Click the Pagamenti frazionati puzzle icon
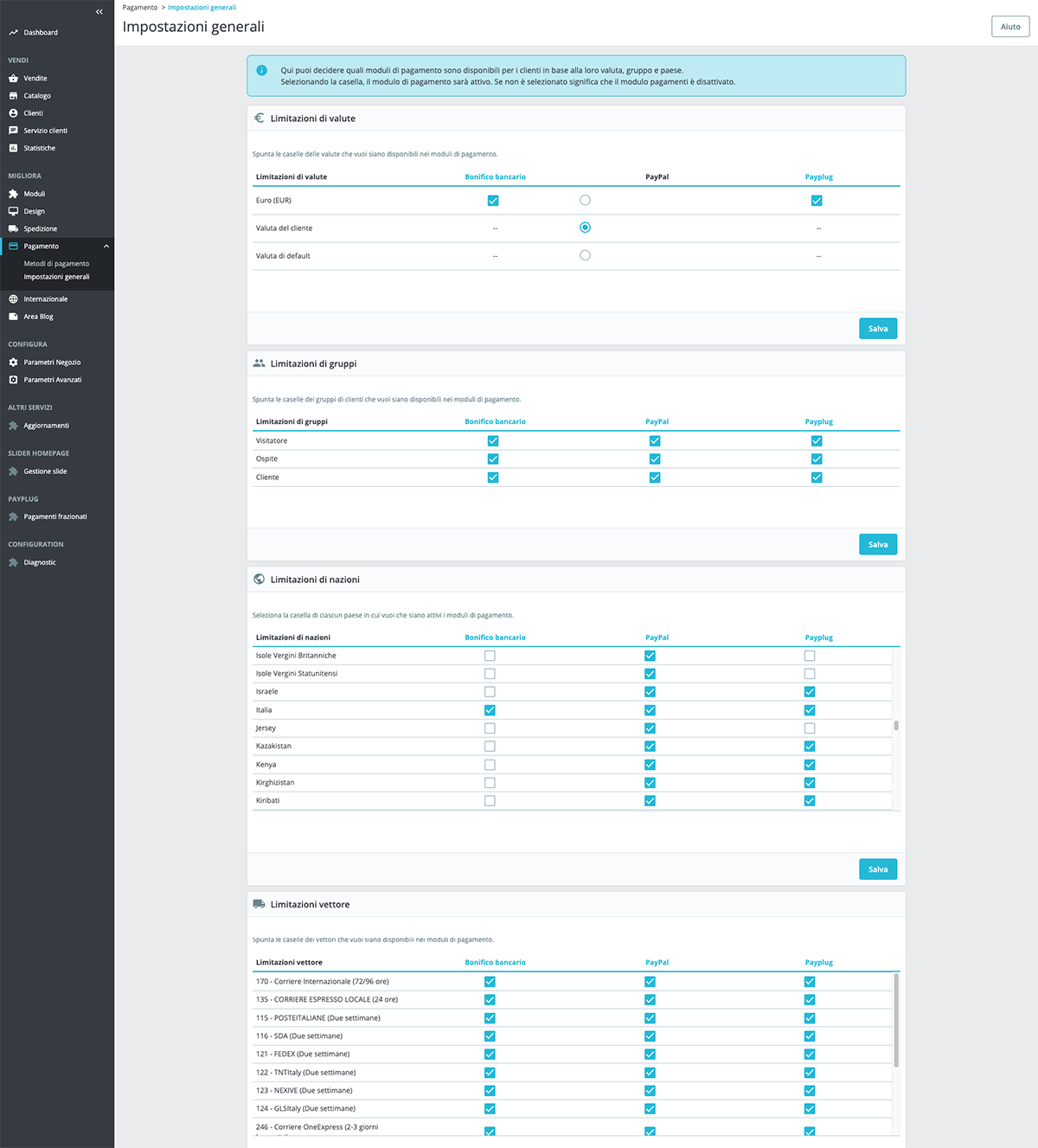 coord(13,516)
